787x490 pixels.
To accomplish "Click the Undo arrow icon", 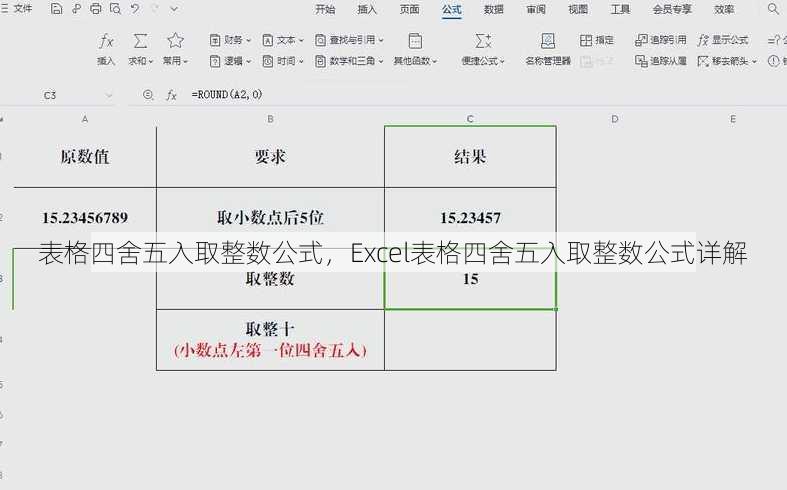I will [135, 9].
